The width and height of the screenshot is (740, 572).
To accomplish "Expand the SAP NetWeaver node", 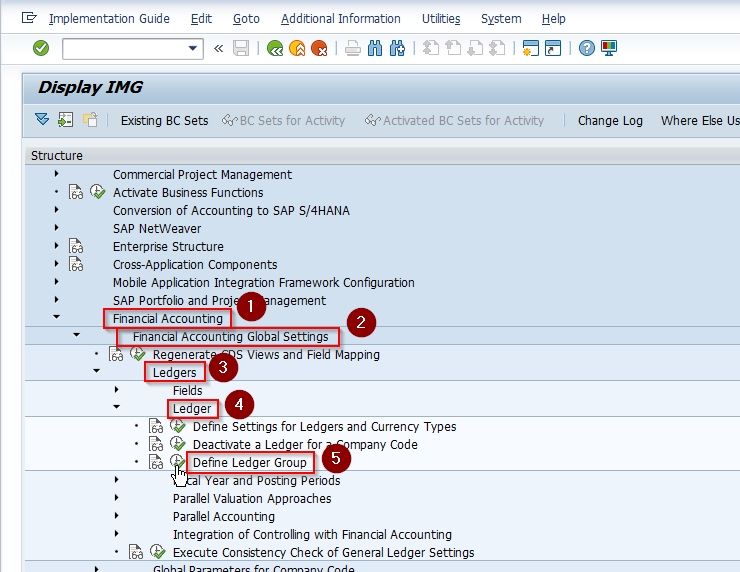I will [57, 227].
